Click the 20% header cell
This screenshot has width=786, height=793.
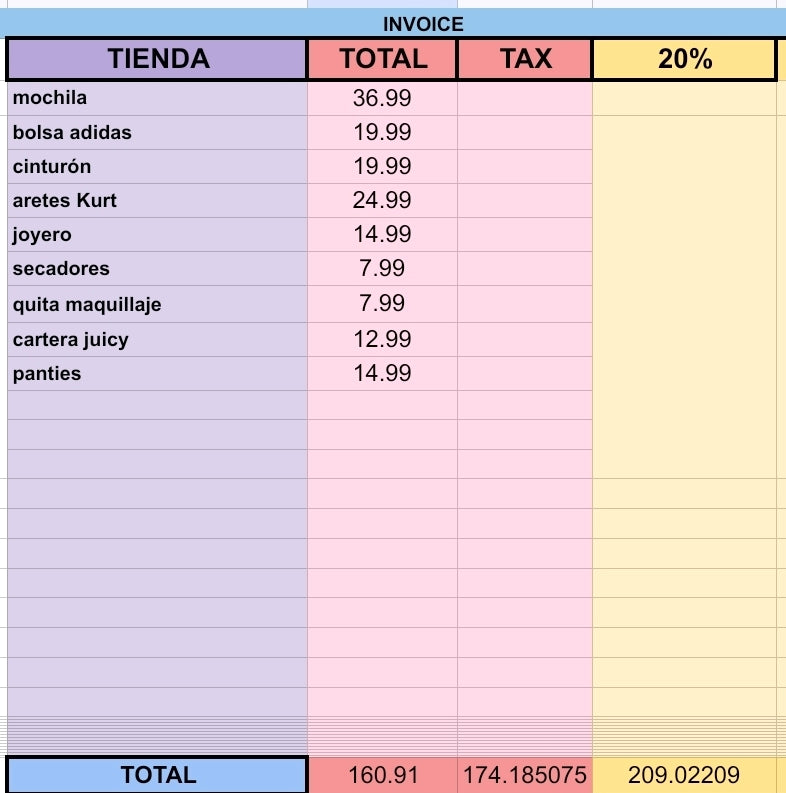[x=684, y=59]
